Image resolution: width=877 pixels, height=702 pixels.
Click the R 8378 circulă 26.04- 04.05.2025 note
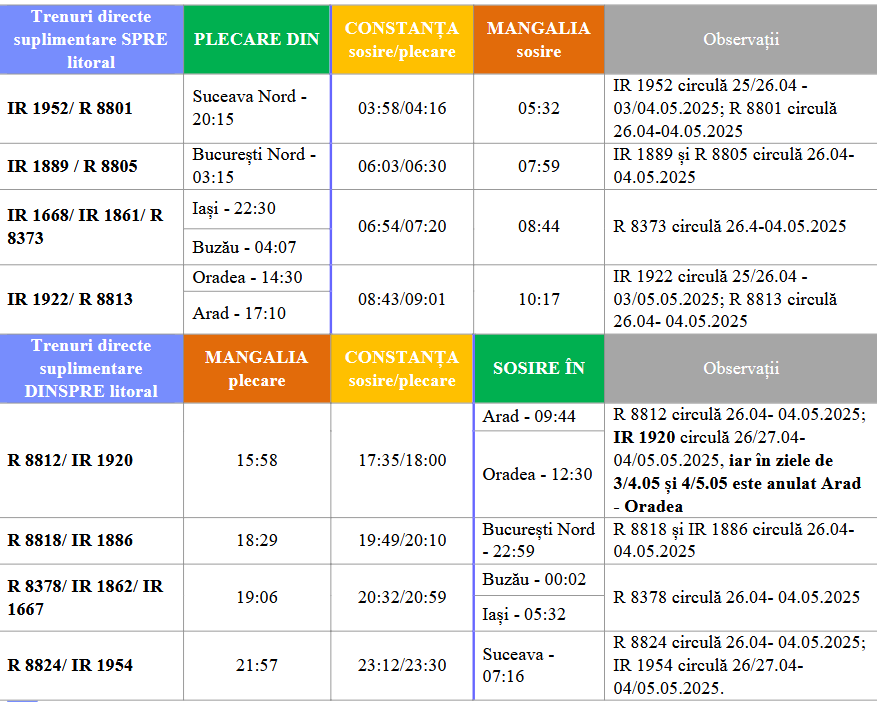pyautogui.click(x=737, y=597)
